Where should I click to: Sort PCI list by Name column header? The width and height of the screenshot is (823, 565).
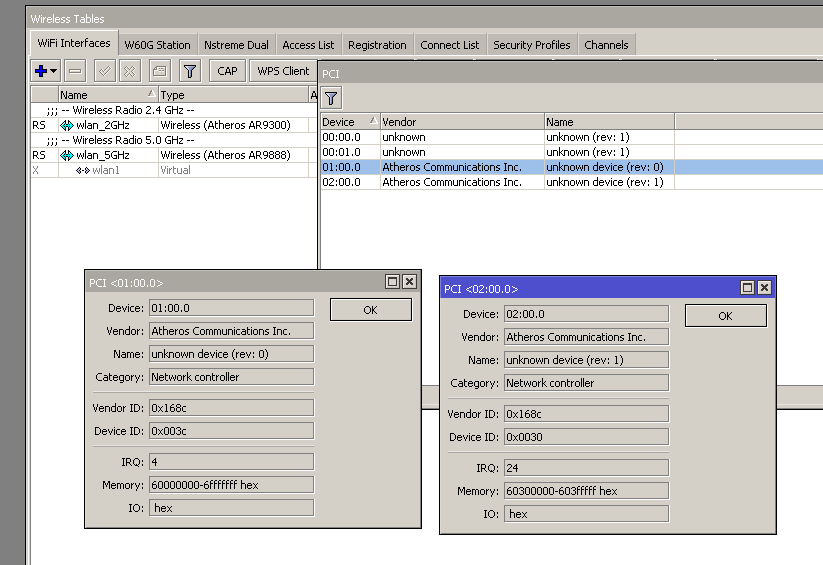pyautogui.click(x=609, y=122)
